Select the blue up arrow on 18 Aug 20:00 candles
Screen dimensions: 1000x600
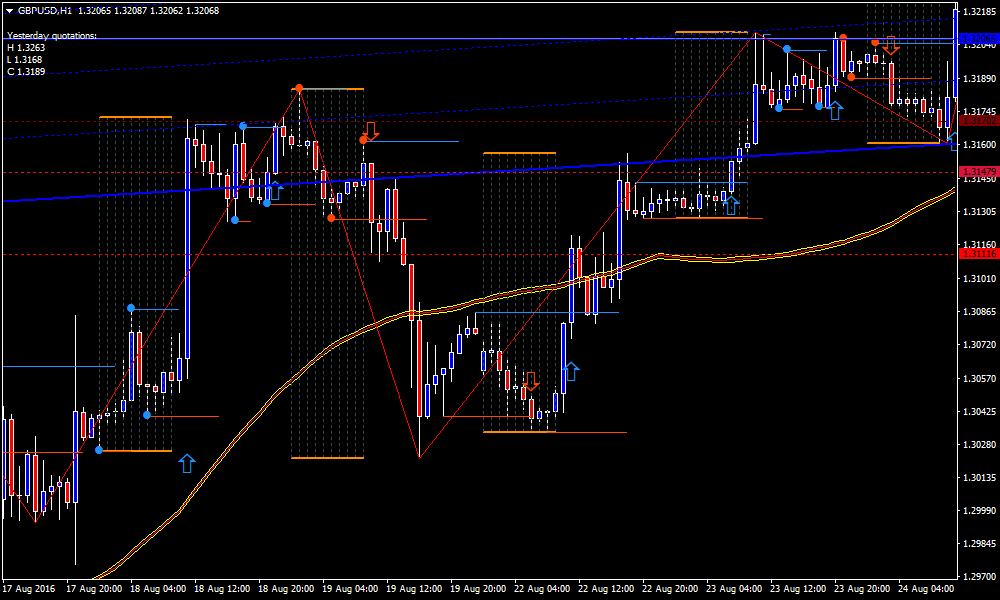pyautogui.click(x=275, y=189)
